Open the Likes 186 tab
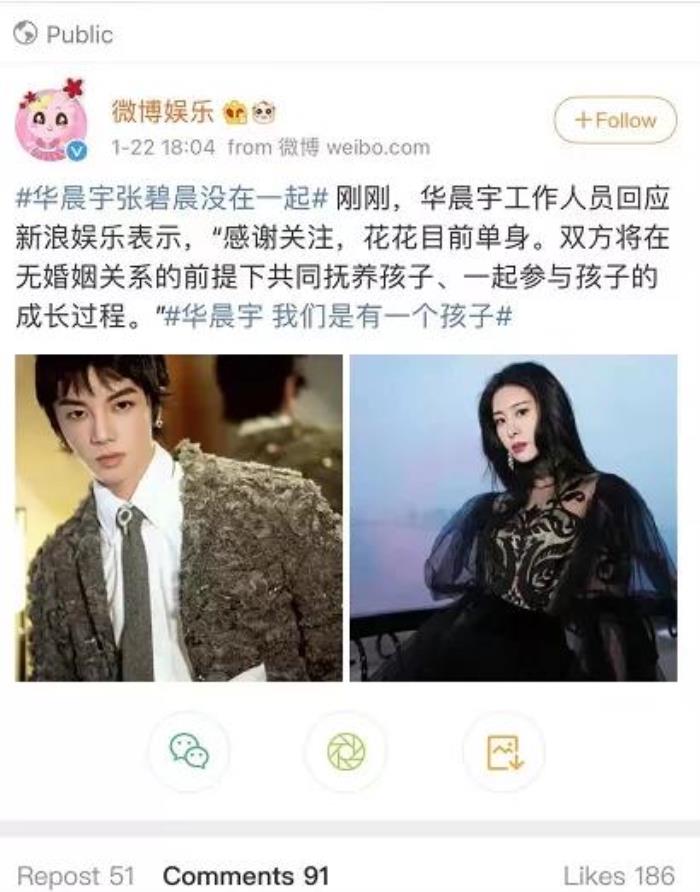 click(619, 875)
